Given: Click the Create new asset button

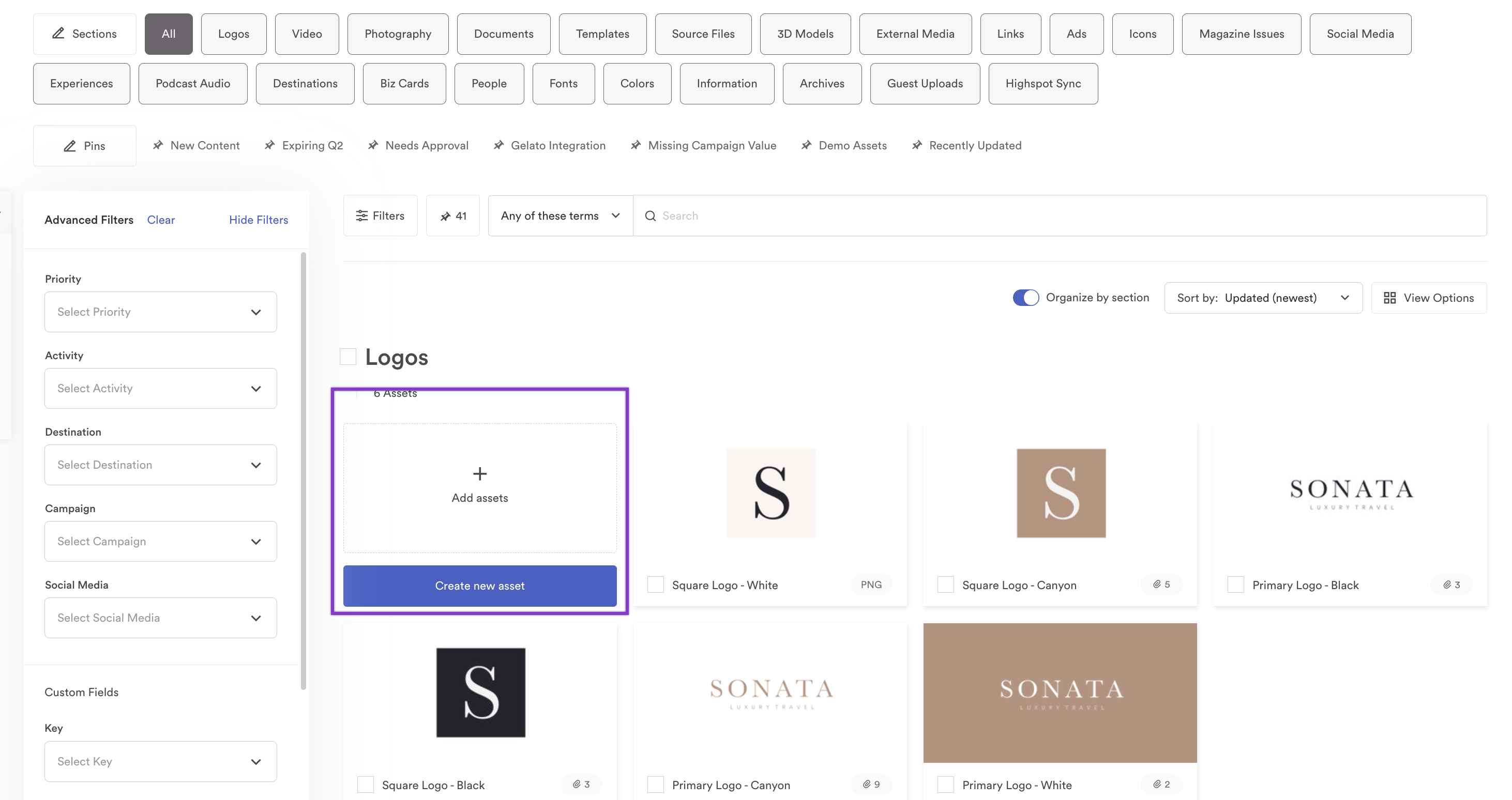Looking at the screenshot, I should pyautogui.click(x=480, y=585).
